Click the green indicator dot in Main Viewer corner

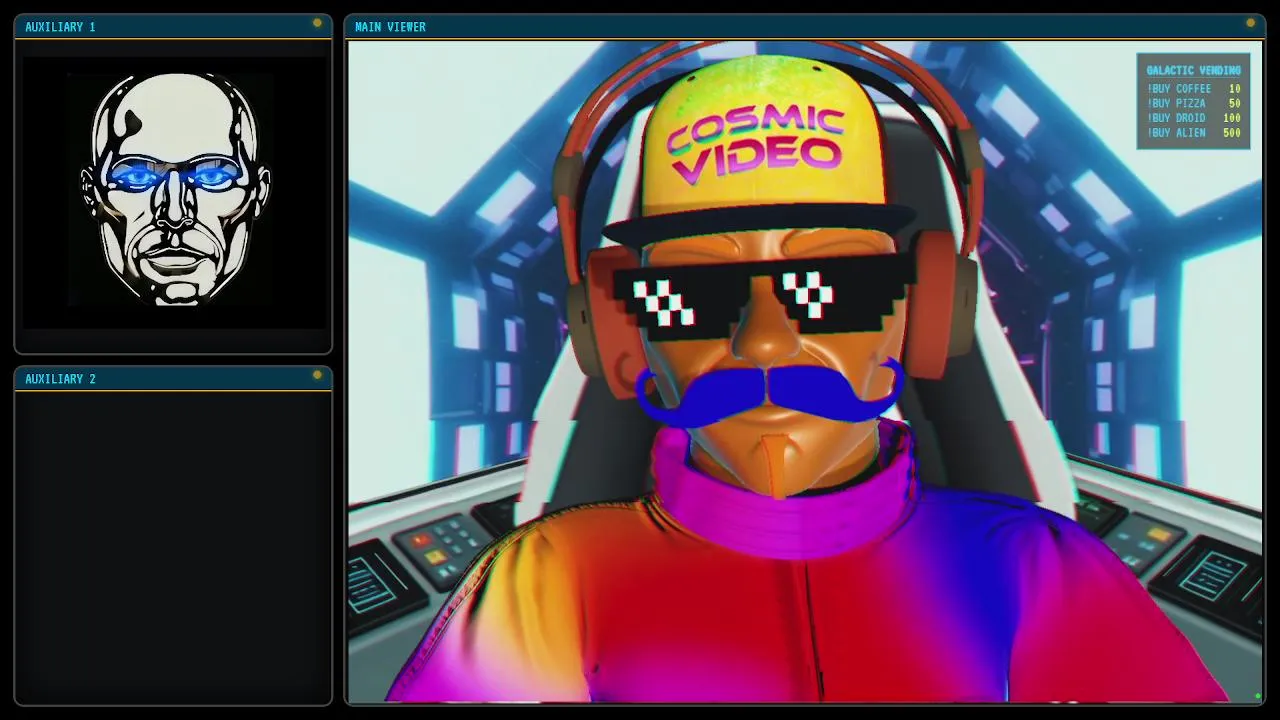[x=1257, y=696]
